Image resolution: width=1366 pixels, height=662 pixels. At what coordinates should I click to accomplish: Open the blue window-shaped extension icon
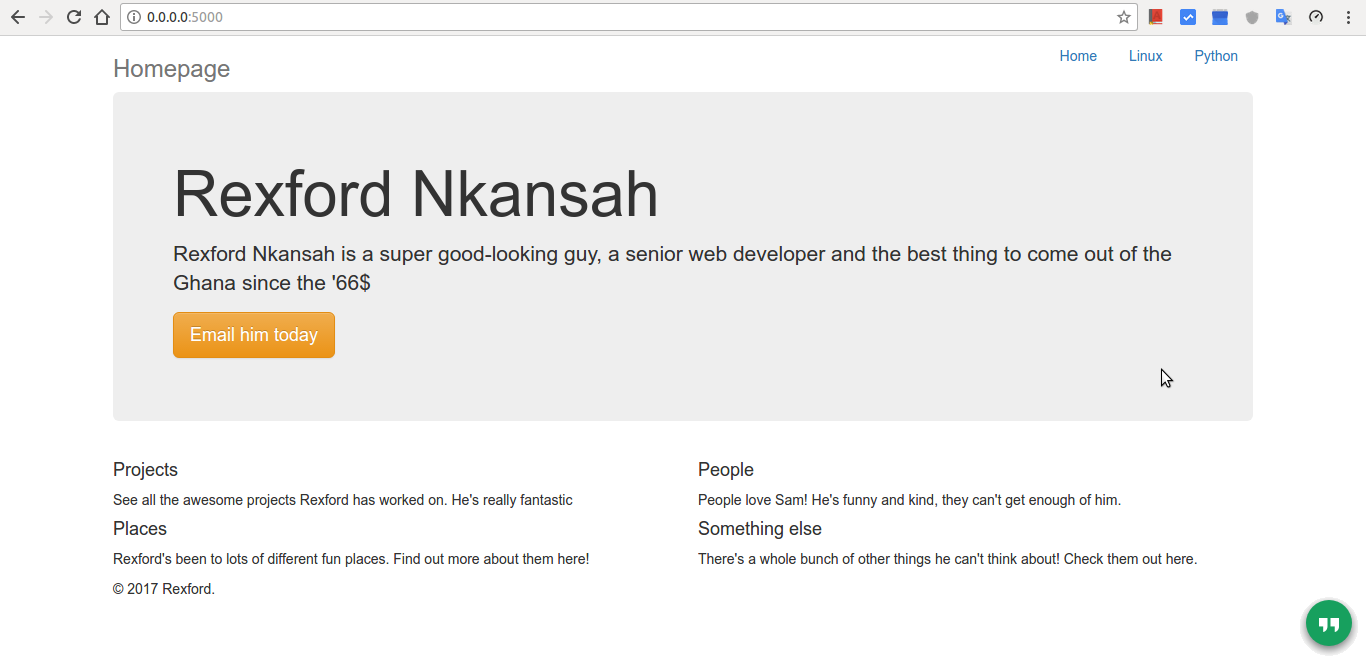1220,17
